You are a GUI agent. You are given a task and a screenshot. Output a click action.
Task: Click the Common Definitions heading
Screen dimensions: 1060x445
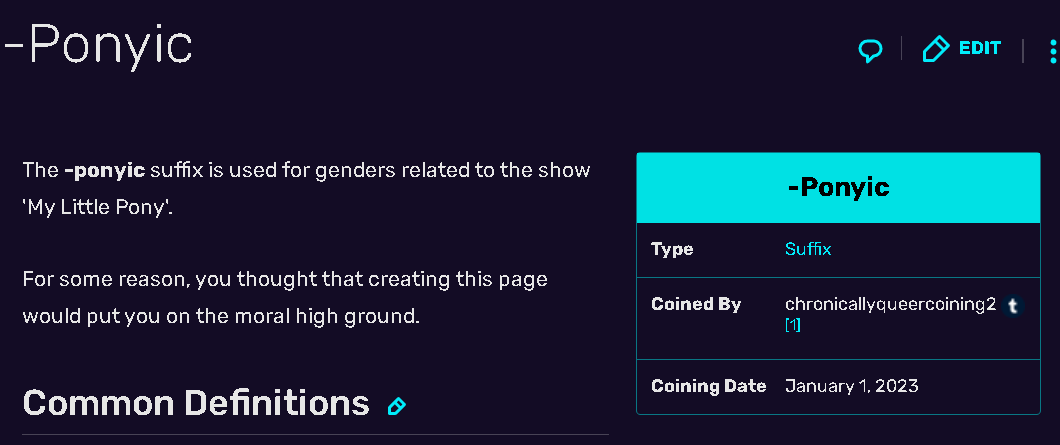(196, 403)
